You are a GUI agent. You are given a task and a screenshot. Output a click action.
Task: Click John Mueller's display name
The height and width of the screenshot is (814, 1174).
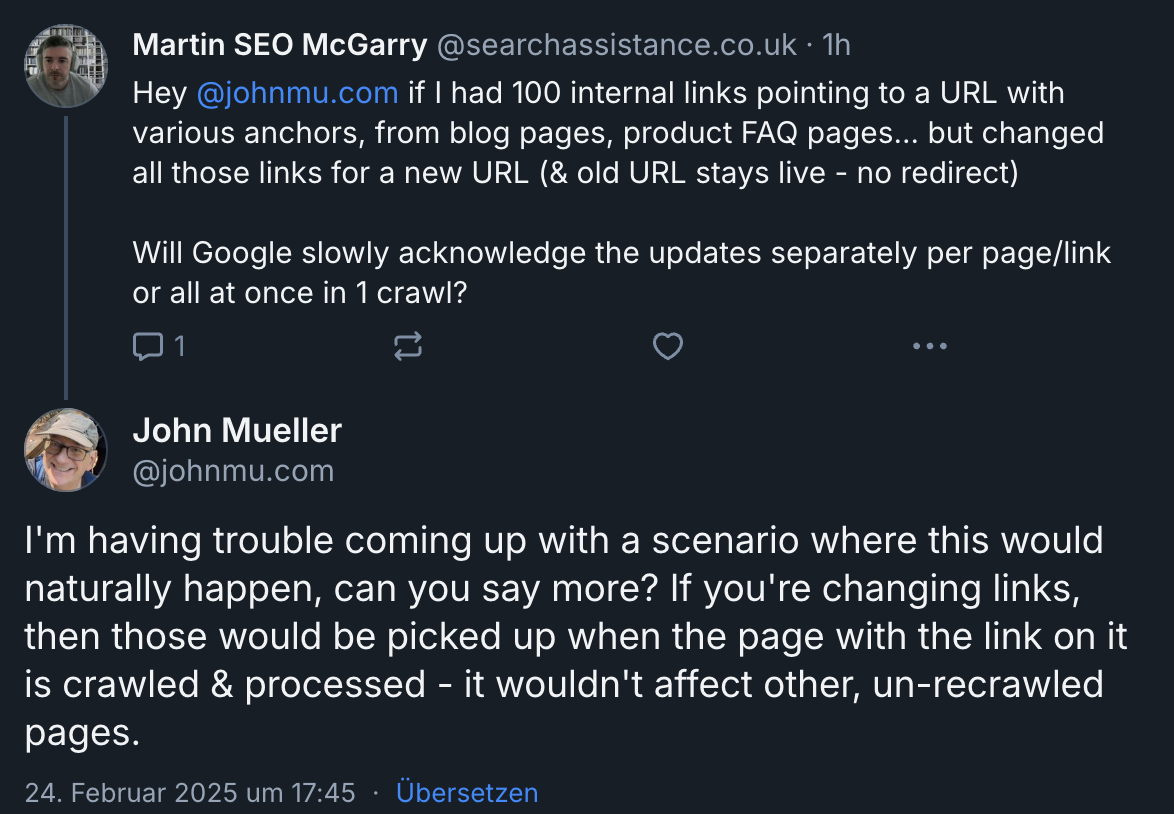point(237,430)
